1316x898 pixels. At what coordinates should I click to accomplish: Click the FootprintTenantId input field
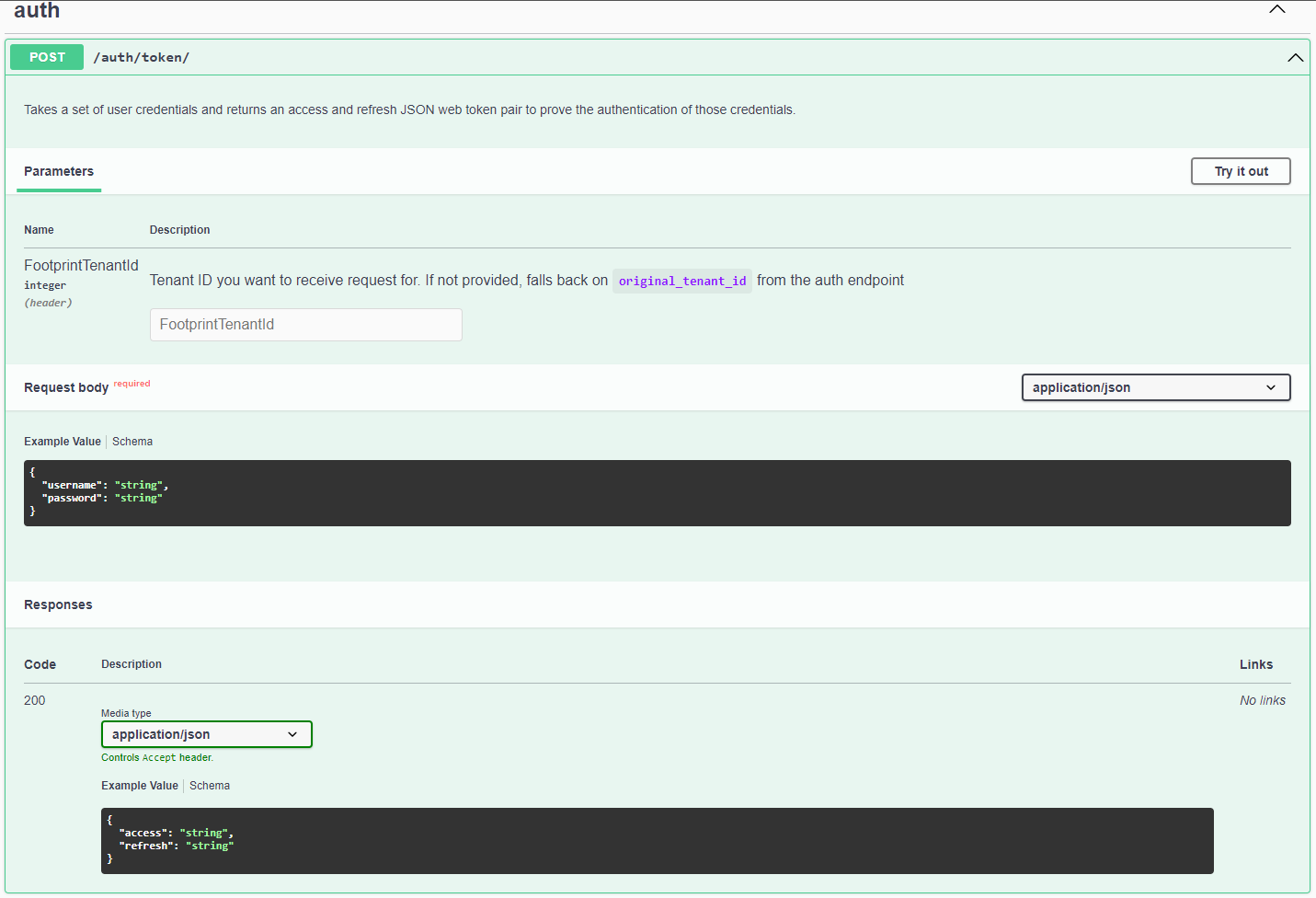pyautogui.click(x=305, y=325)
